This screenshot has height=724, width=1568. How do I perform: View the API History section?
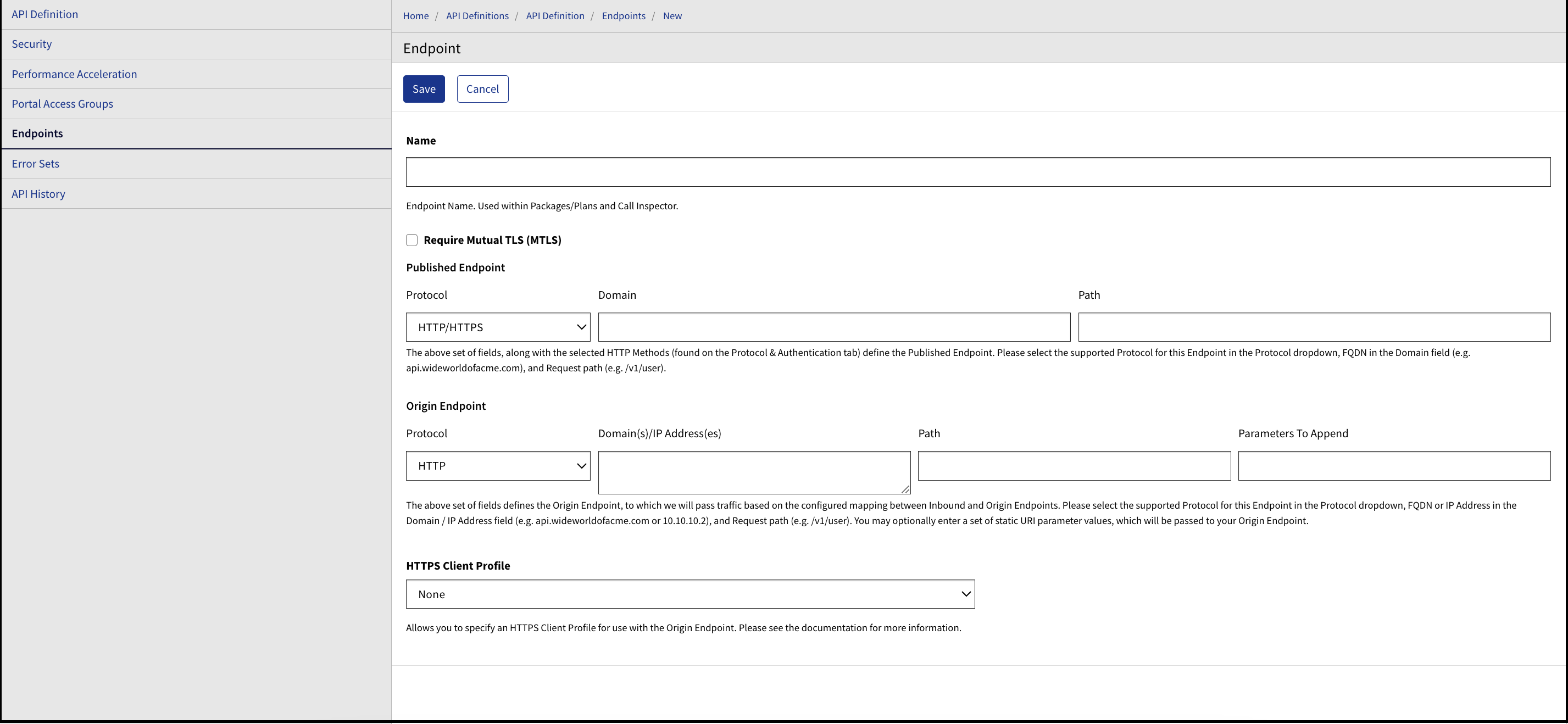[x=38, y=193]
